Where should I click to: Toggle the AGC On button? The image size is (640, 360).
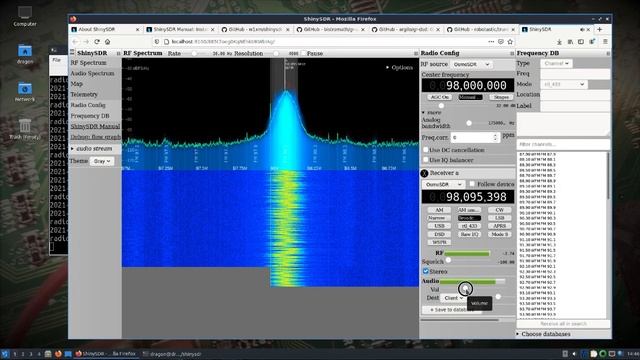440,97
